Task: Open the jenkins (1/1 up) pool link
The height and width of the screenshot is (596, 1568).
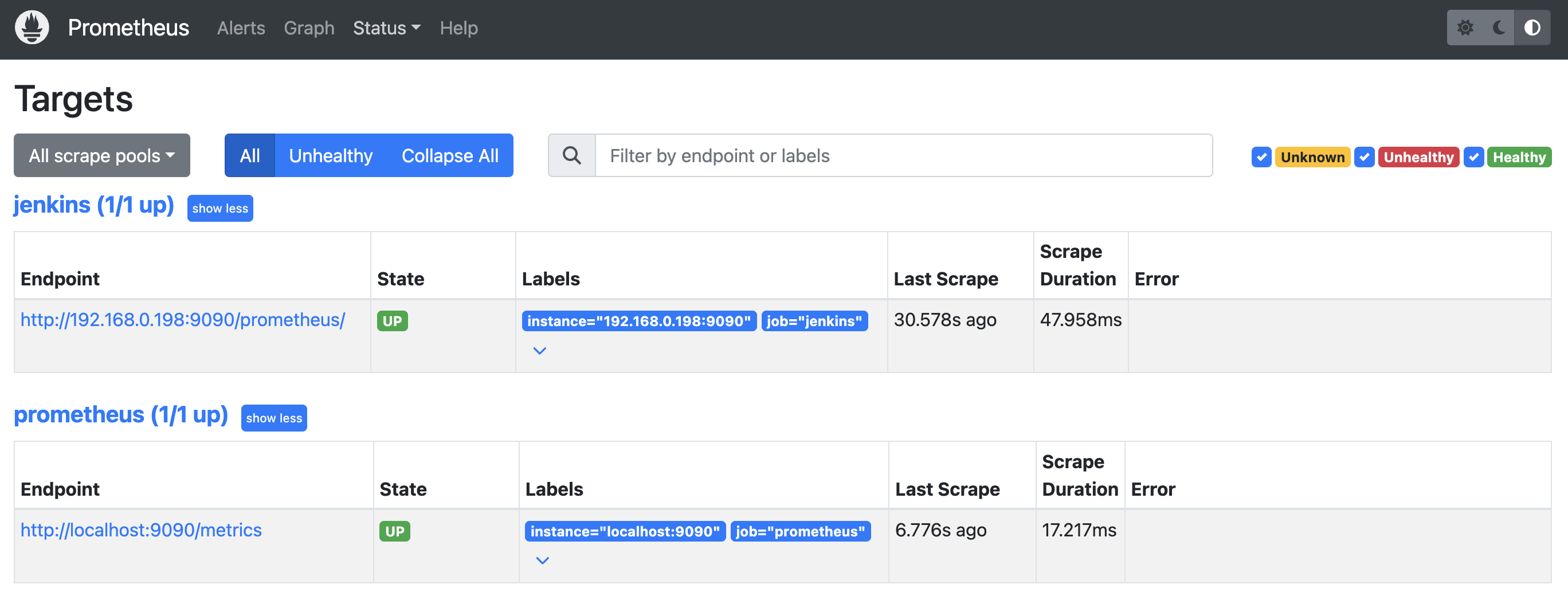Action: 94,205
